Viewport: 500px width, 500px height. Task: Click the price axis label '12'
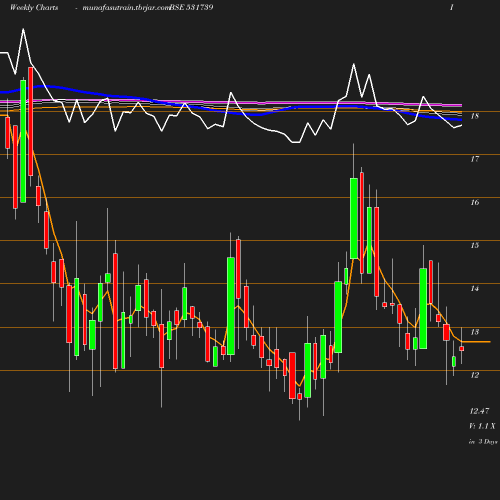[x=475, y=375]
